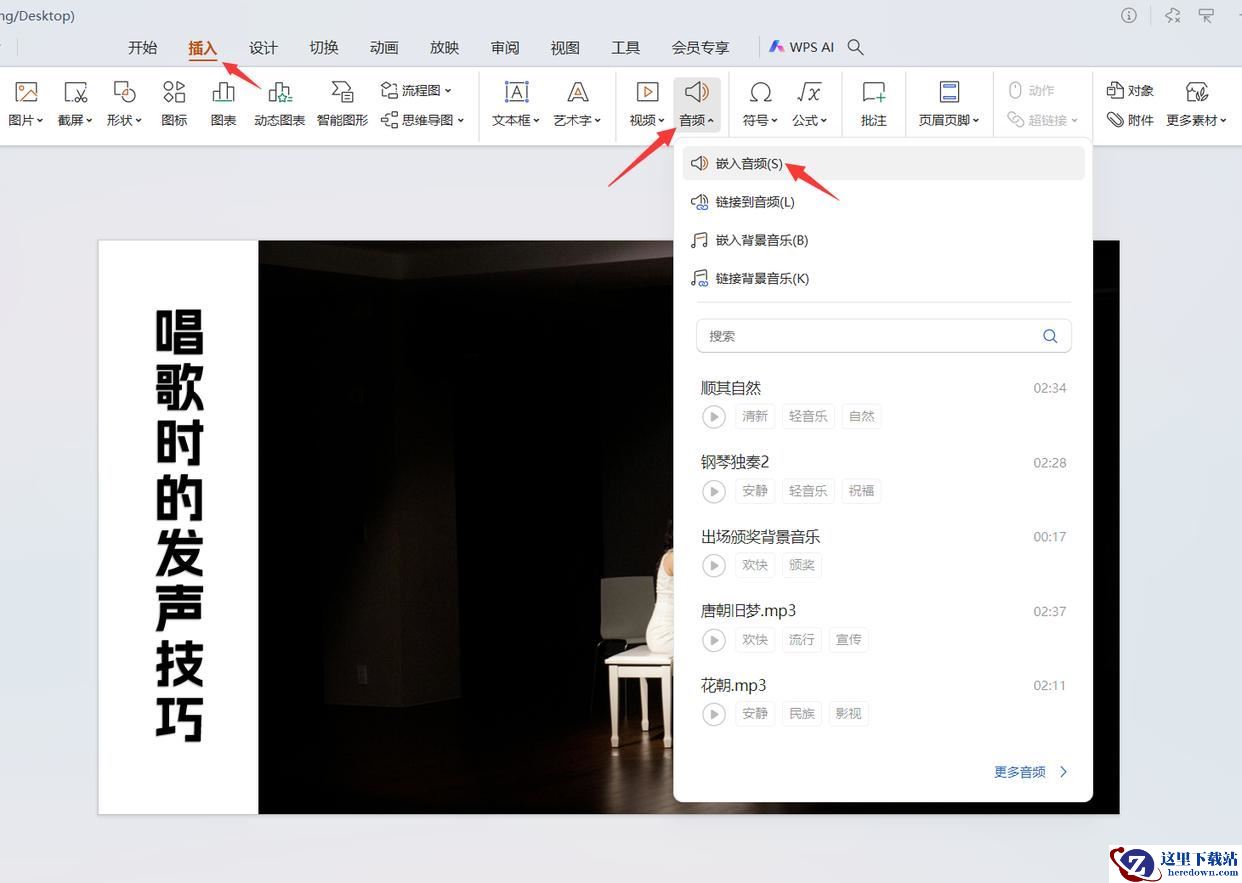Click the 民族 tag under 花朝.mp3
Image resolution: width=1242 pixels, height=883 pixels.
pyautogui.click(x=802, y=713)
